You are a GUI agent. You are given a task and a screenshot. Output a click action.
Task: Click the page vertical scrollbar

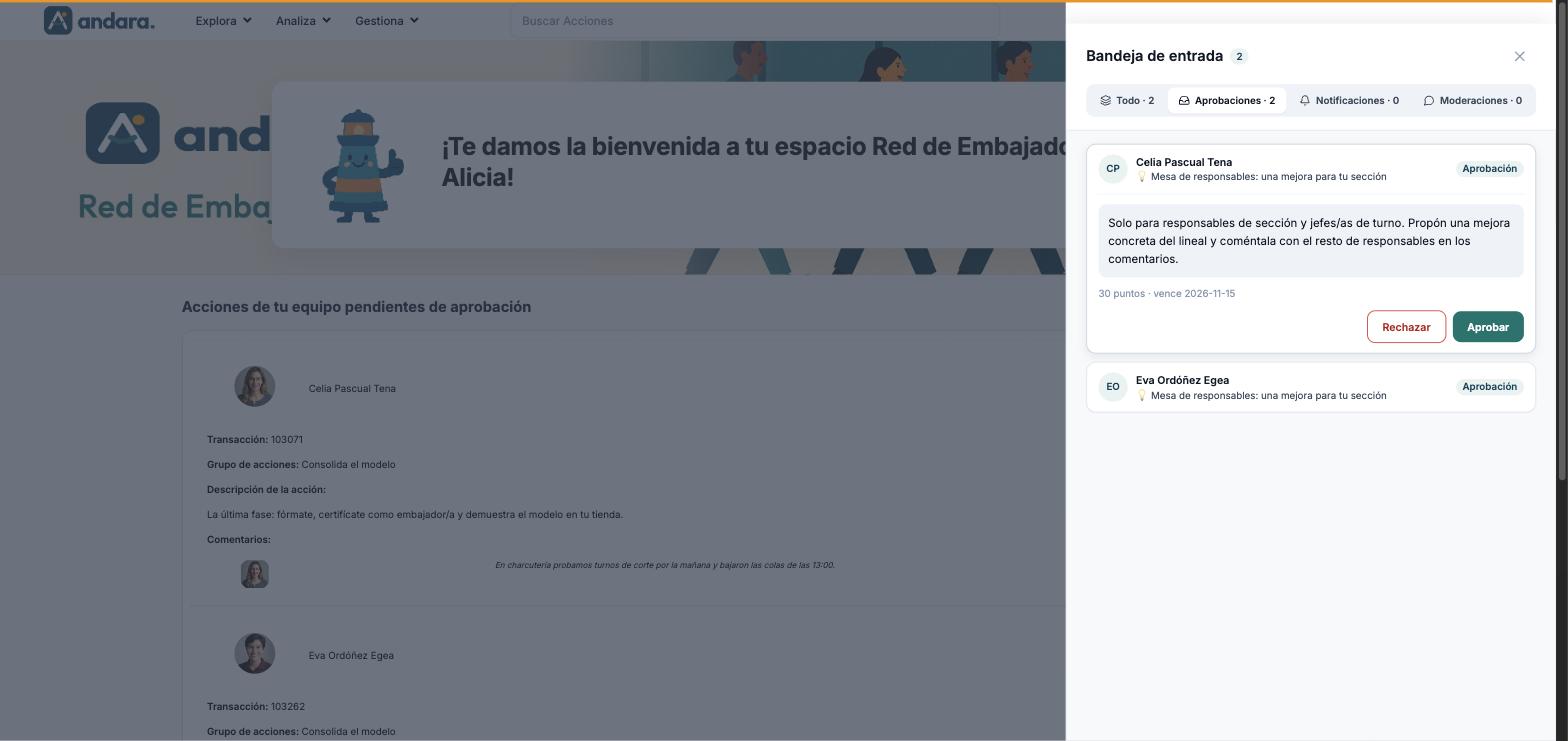1561,240
